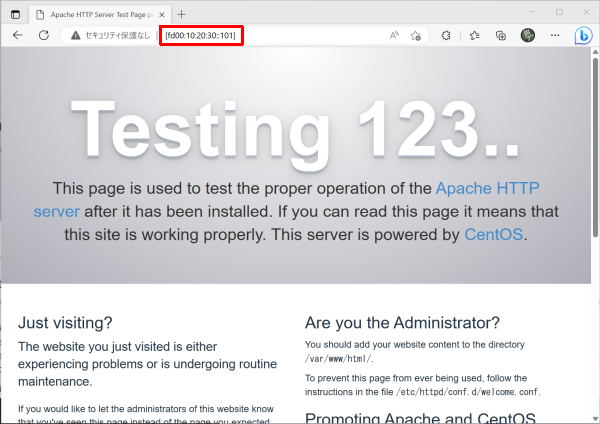Click the vertical scrollbar thumb
The height and width of the screenshot is (424, 600).
tap(595, 147)
